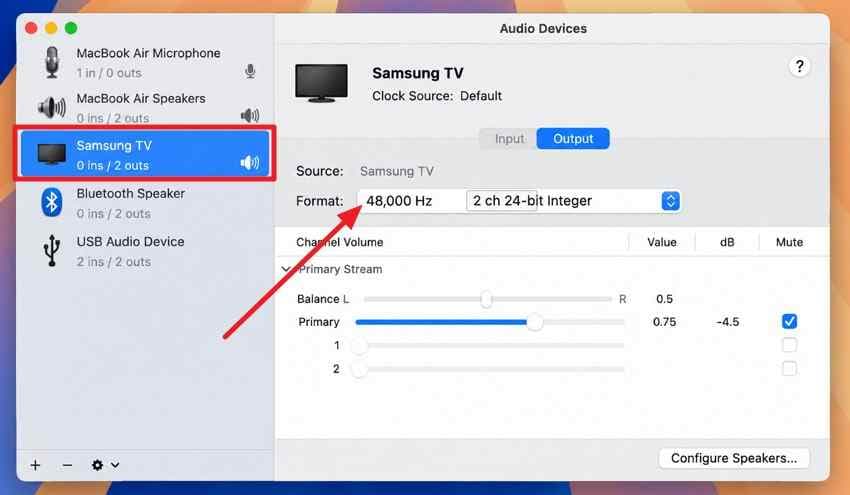Viewport: 850px width, 495px height.
Task: Toggle mute checkbox for channel 1
Action: coord(789,345)
